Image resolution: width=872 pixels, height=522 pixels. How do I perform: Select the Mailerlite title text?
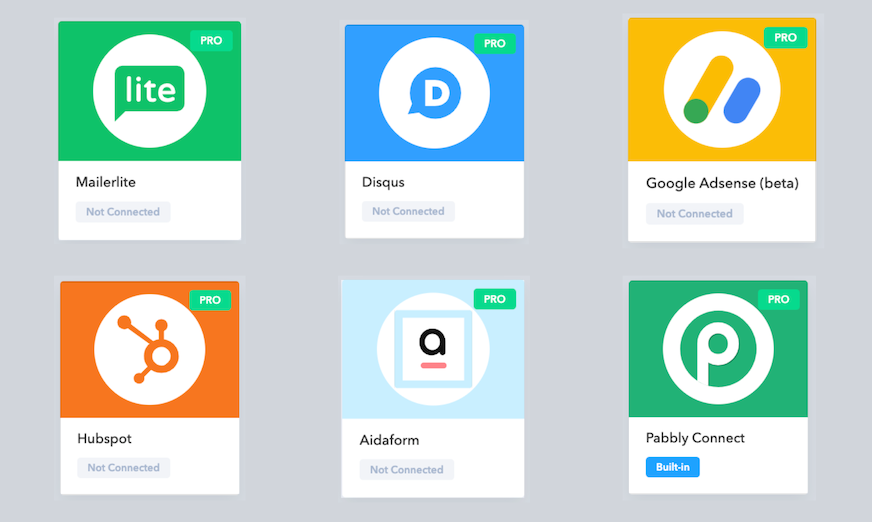click(106, 182)
